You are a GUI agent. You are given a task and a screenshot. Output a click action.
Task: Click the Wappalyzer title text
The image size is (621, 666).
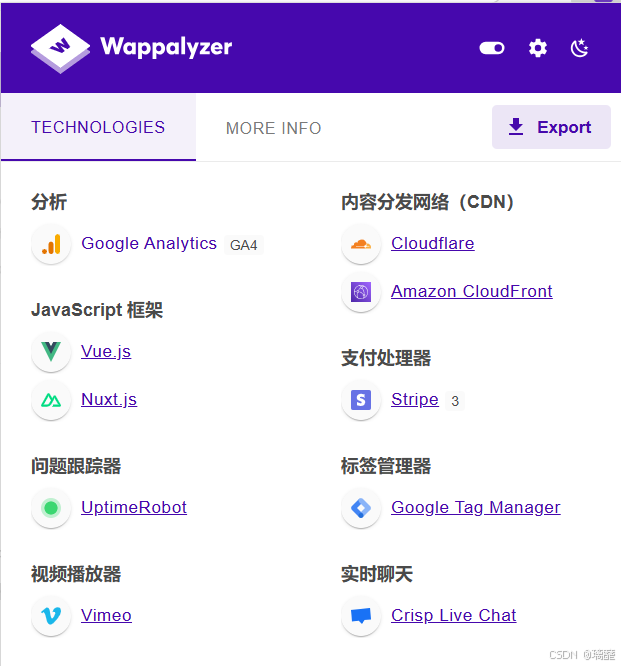[166, 47]
